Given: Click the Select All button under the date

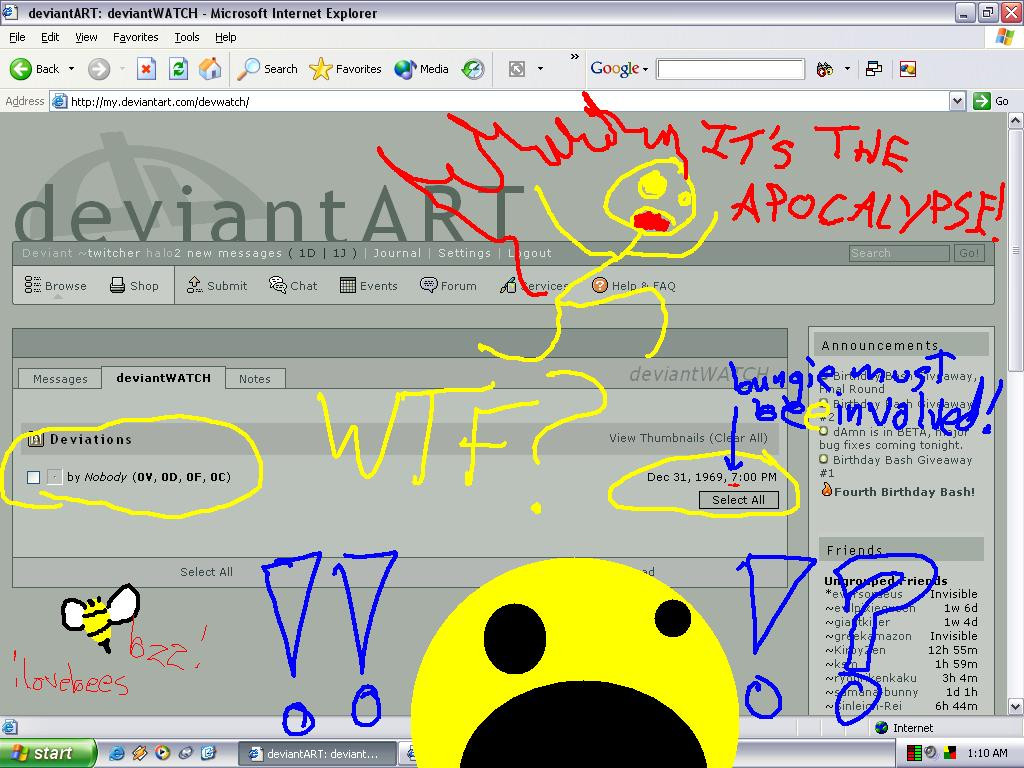Looking at the screenshot, I should pyautogui.click(x=739, y=500).
